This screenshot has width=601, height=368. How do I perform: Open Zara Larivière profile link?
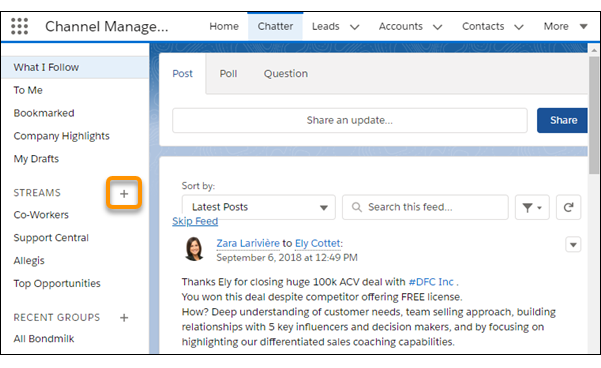point(248,243)
